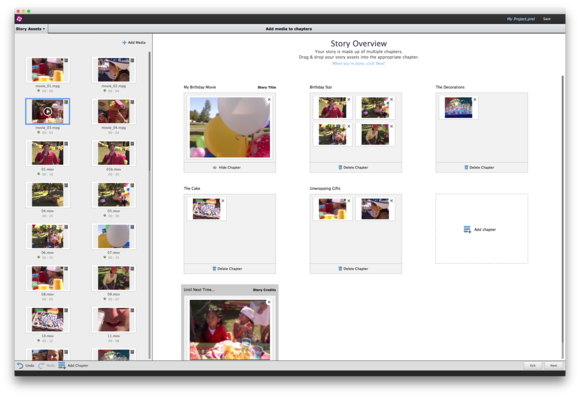Click the My Birthday Movie chapter title
Image resolution: width=580 pixels, height=397 pixels.
click(x=200, y=87)
